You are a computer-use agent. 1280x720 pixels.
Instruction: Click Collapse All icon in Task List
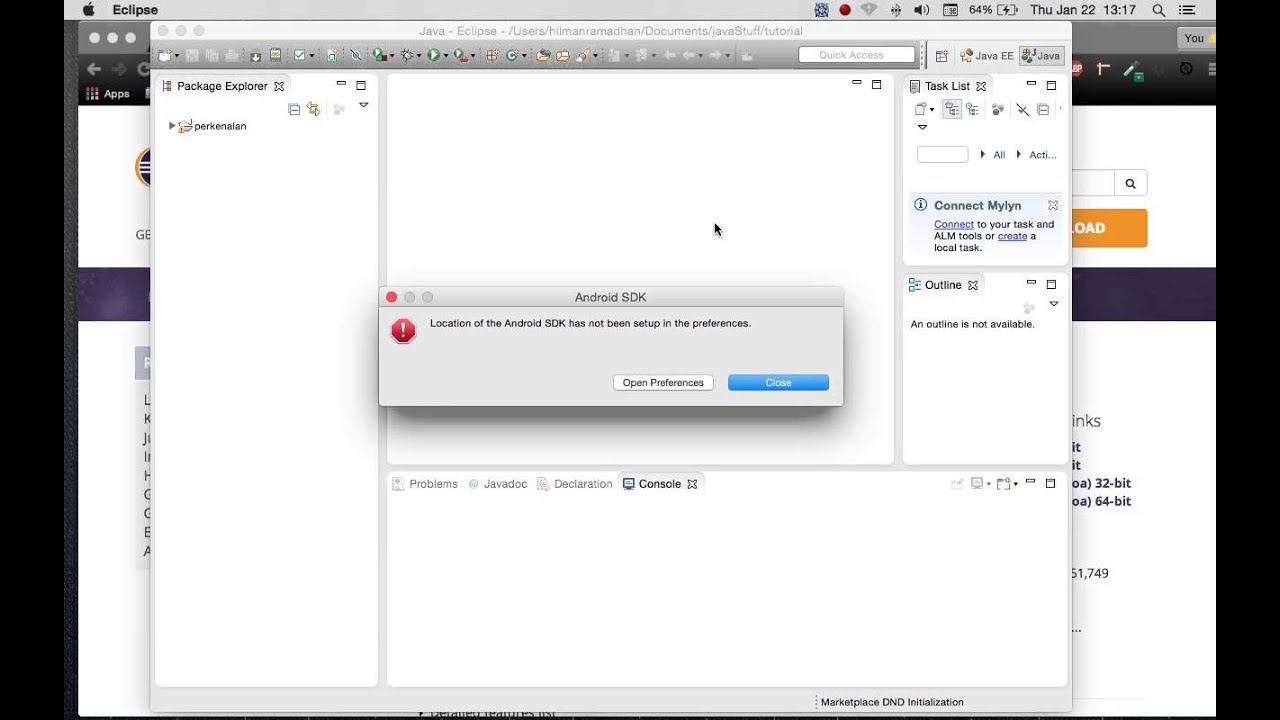tap(1043, 110)
